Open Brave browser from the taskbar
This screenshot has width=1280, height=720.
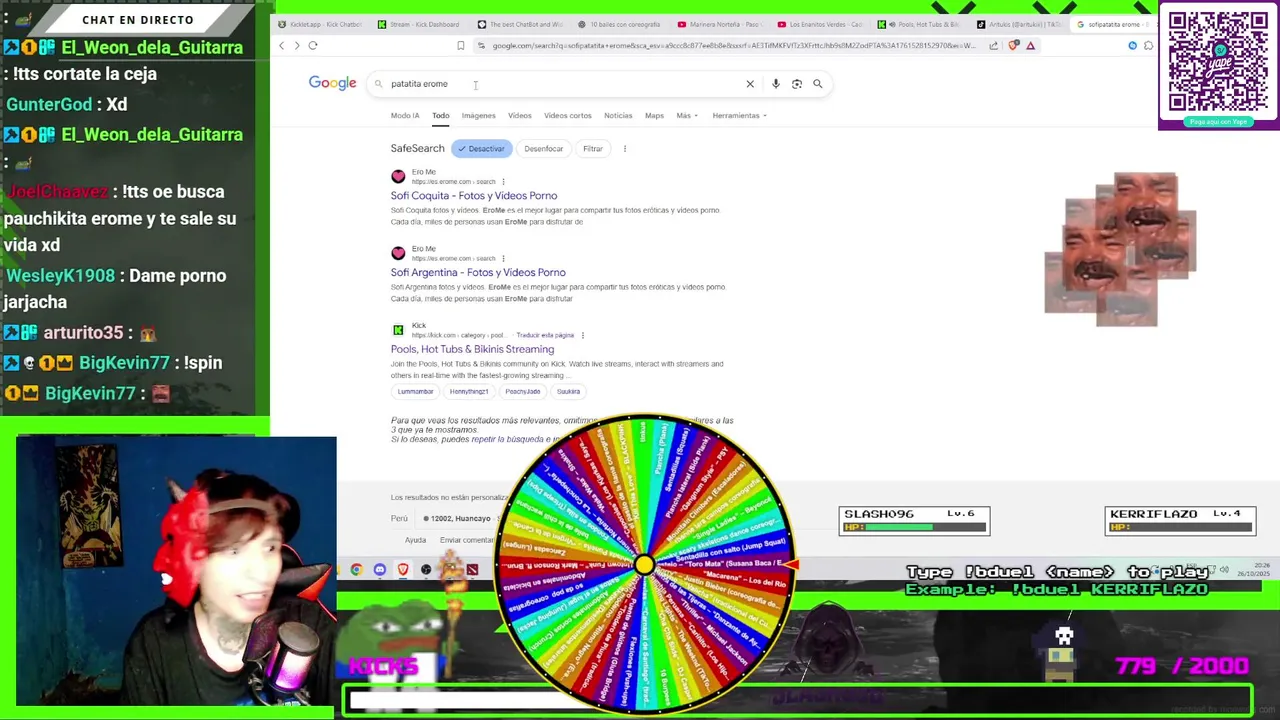click(x=403, y=570)
